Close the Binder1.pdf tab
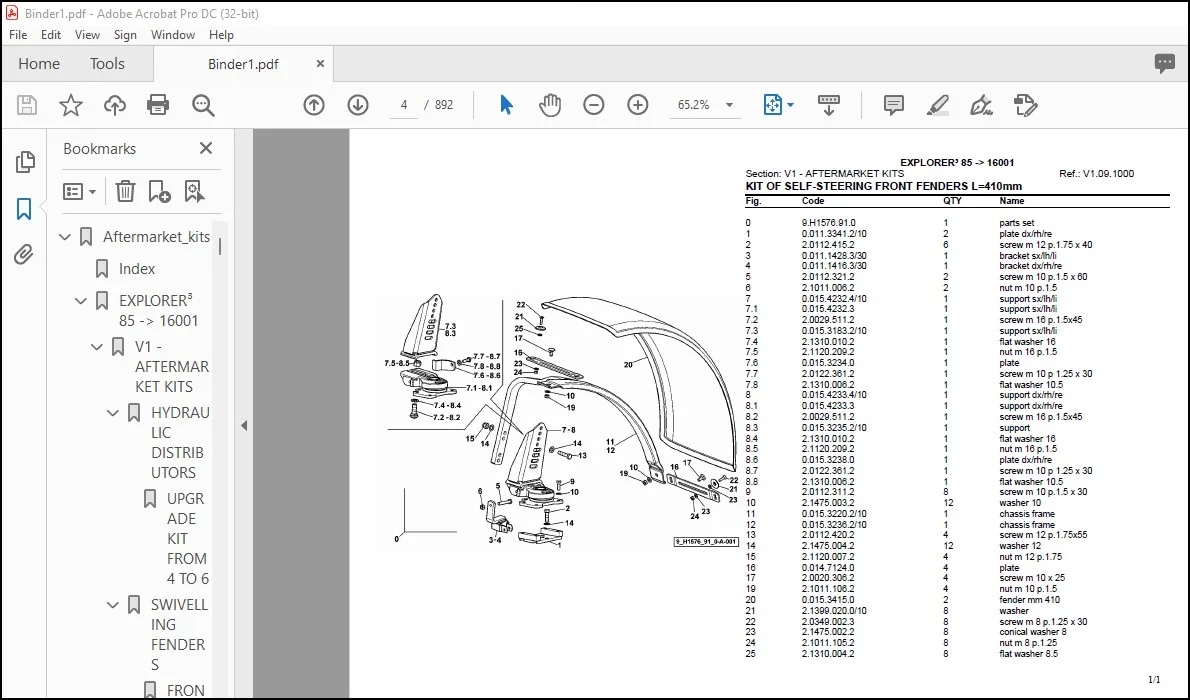Viewport: 1190px width, 700px height. pyautogui.click(x=320, y=64)
